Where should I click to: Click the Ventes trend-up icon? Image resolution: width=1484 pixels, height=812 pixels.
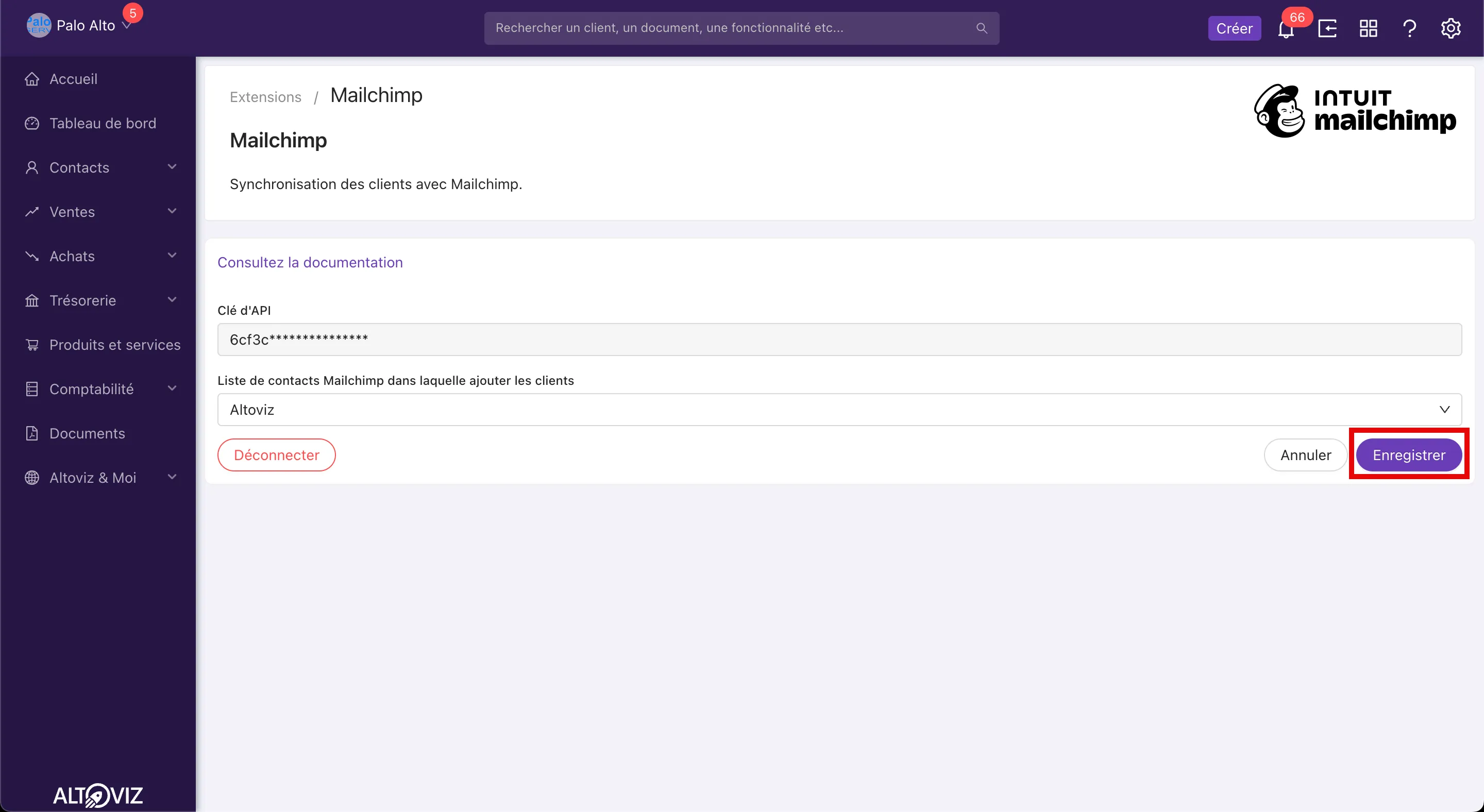[x=32, y=212]
